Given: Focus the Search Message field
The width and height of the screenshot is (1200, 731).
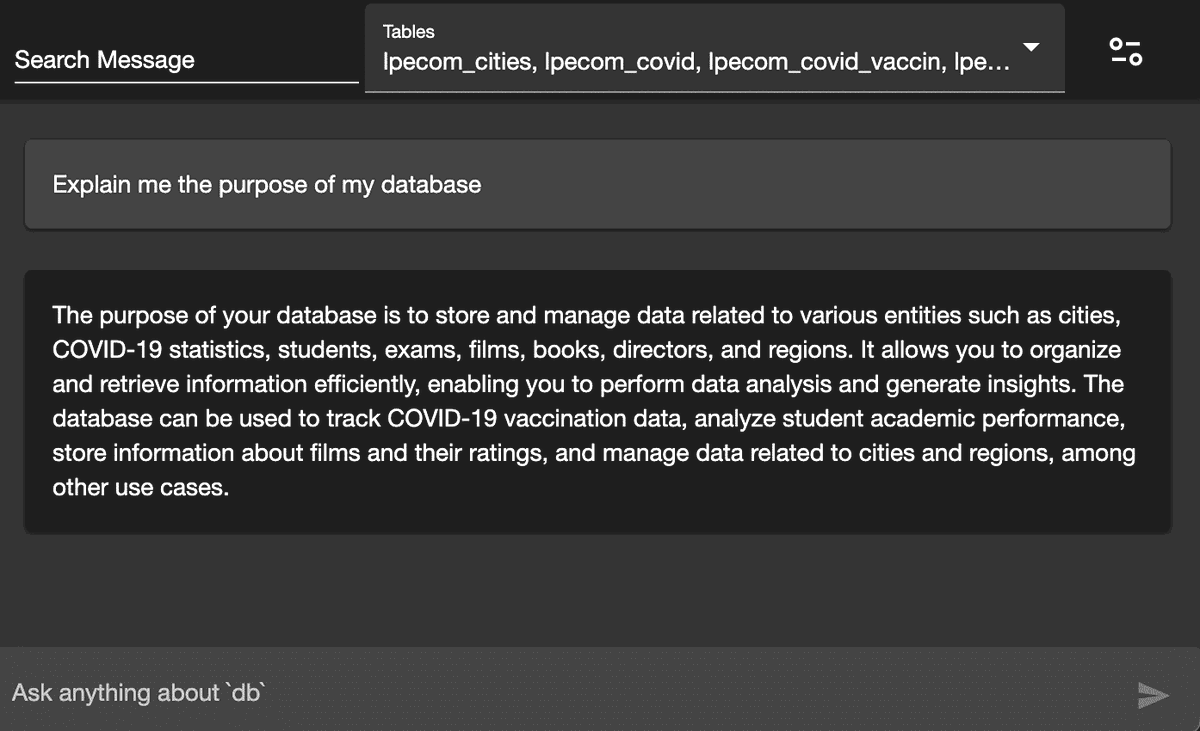Looking at the screenshot, I should pyautogui.click(x=185, y=60).
